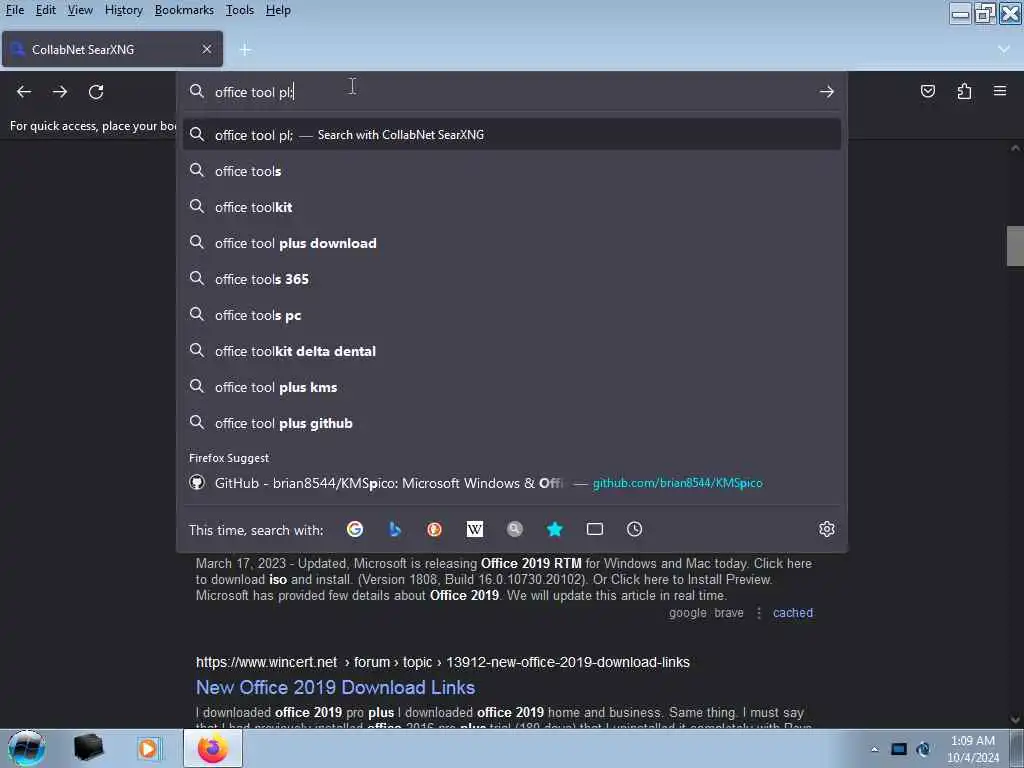Open the GitHub brian8544/KMSpico Firefox suggestion
The height and width of the screenshot is (768, 1024).
tap(511, 483)
